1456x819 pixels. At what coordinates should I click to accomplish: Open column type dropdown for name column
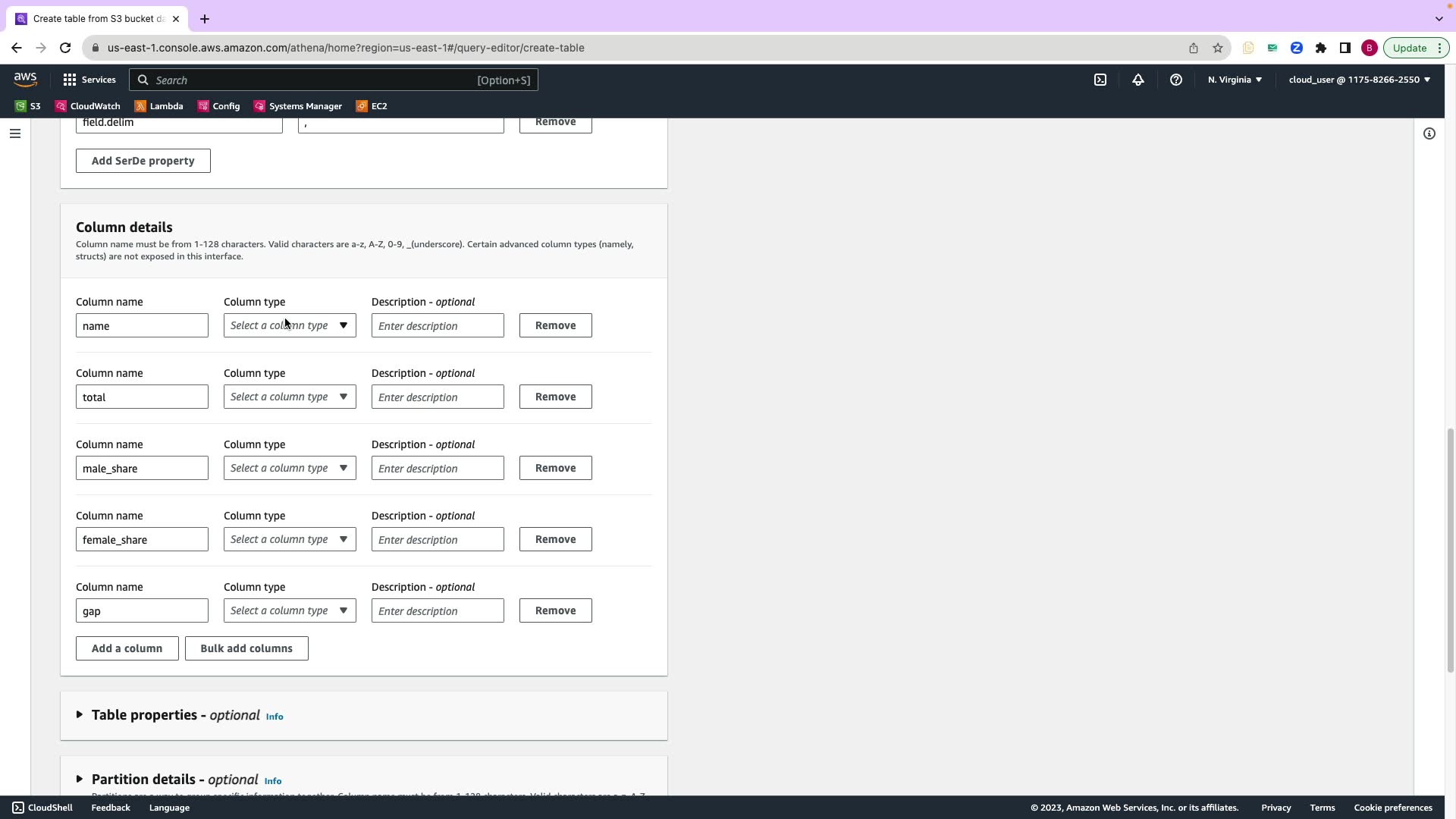click(x=290, y=325)
